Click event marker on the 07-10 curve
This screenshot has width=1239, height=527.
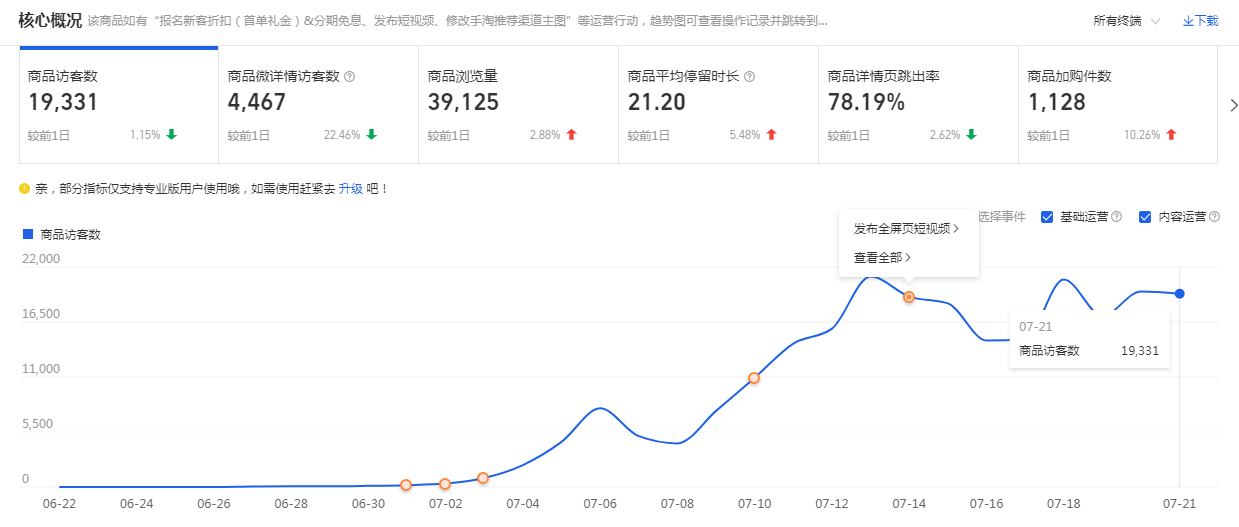[x=754, y=378]
